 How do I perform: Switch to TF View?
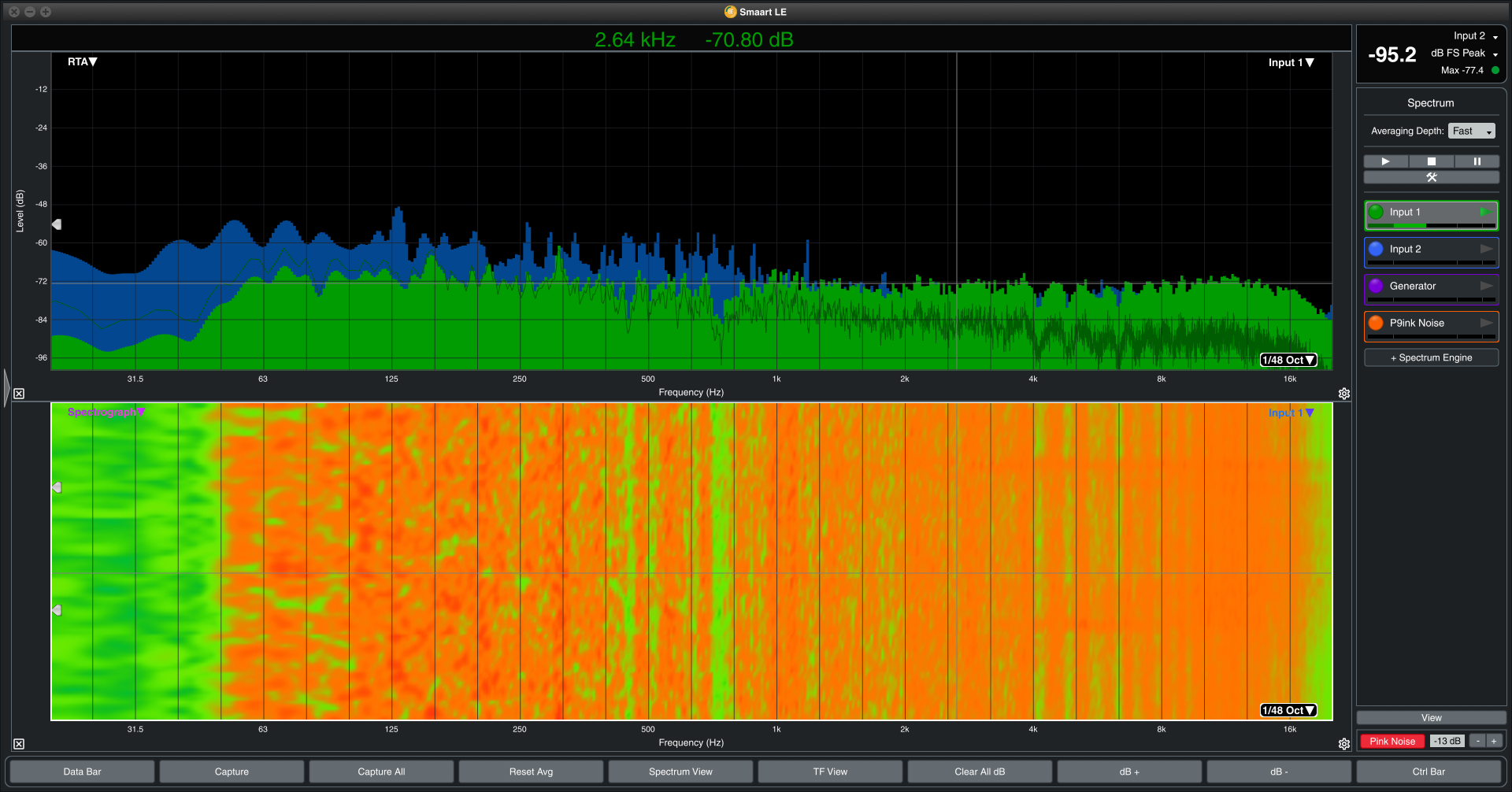(830, 772)
